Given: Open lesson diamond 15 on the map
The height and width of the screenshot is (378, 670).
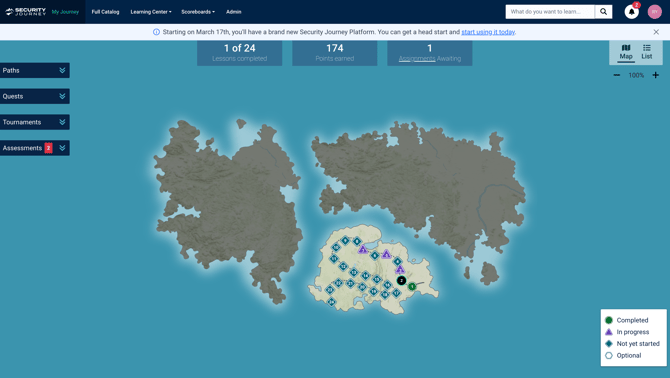Looking at the screenshot, I should (x=377, y=279).
